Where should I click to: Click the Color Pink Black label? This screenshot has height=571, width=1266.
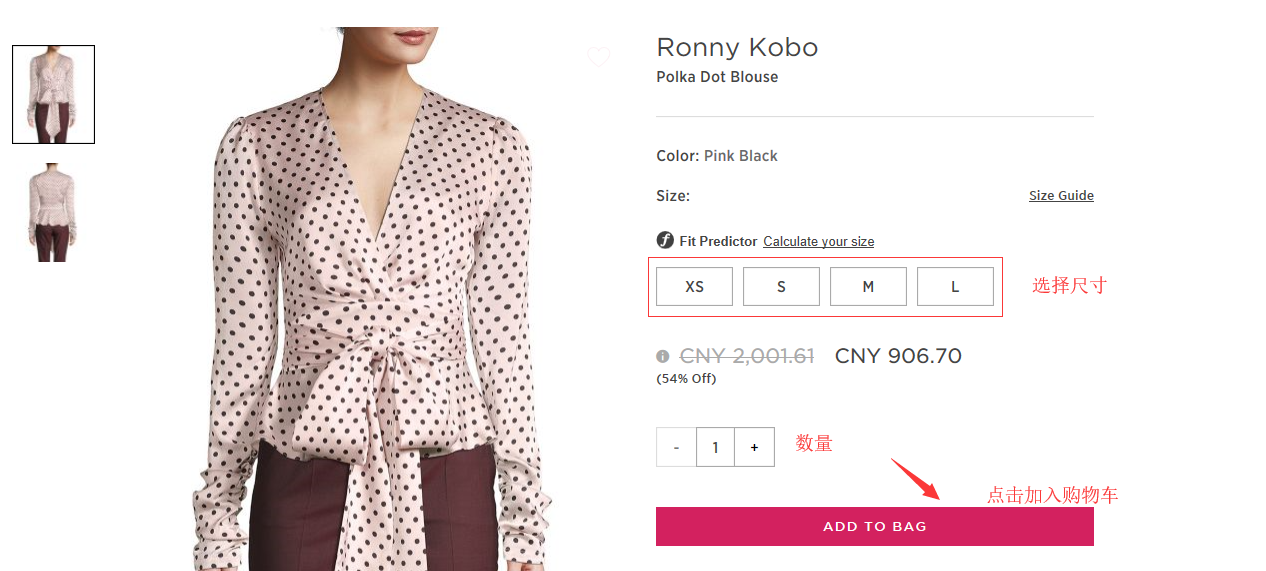(717, 156)
